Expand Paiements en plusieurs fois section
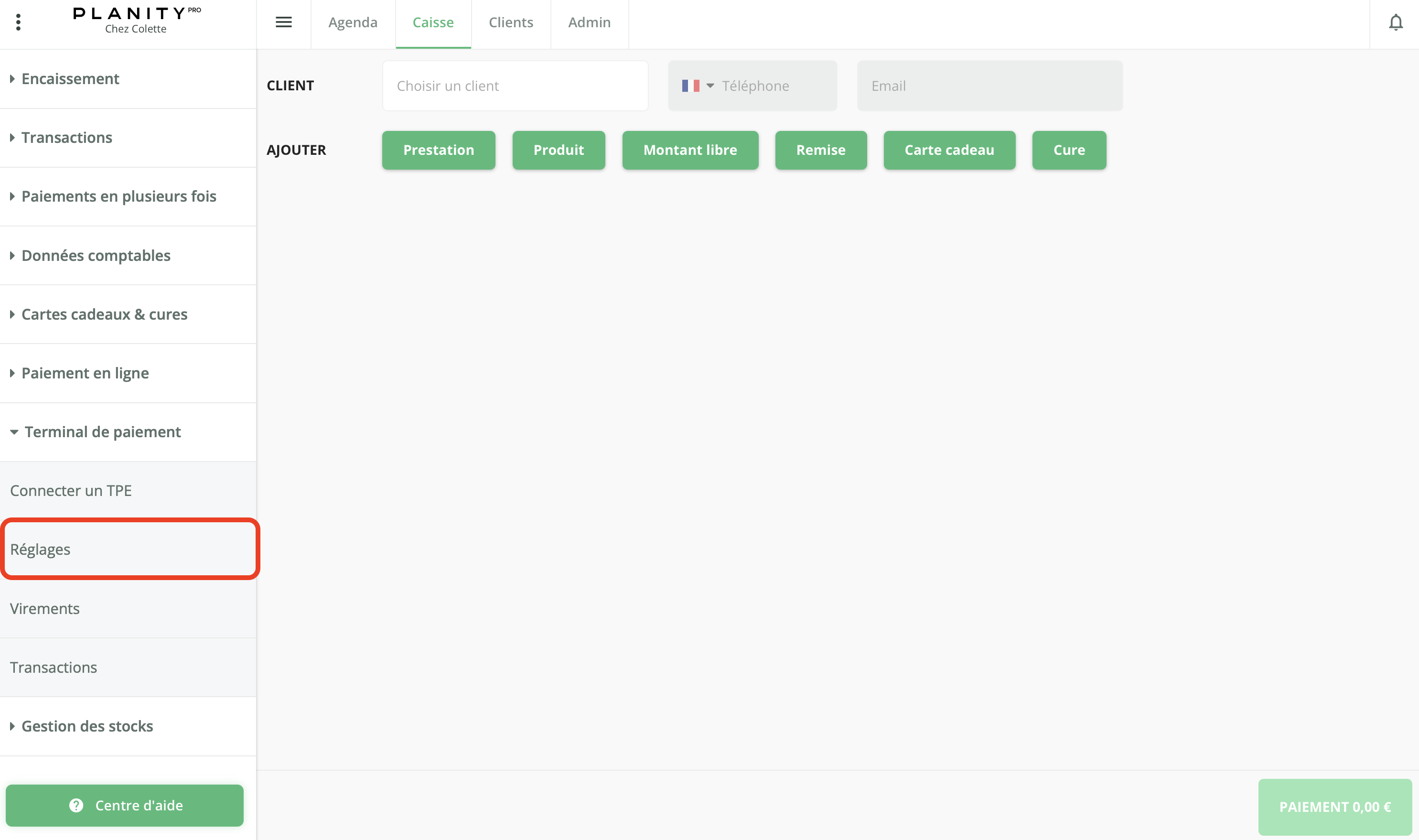The height and width of the screenshot is (840, 1419). (x=118, y=196)
